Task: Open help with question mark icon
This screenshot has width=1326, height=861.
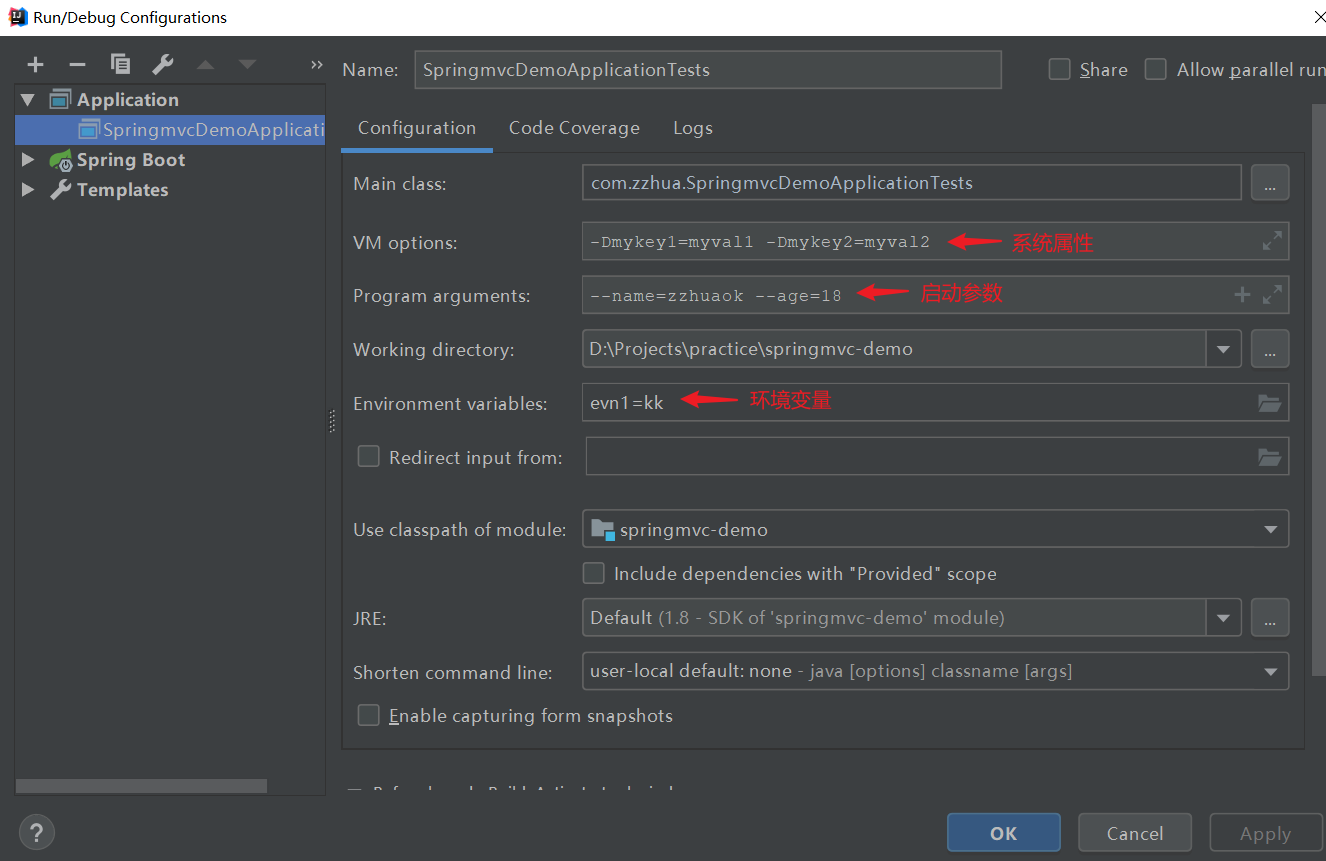Action: tap(36, 832)
